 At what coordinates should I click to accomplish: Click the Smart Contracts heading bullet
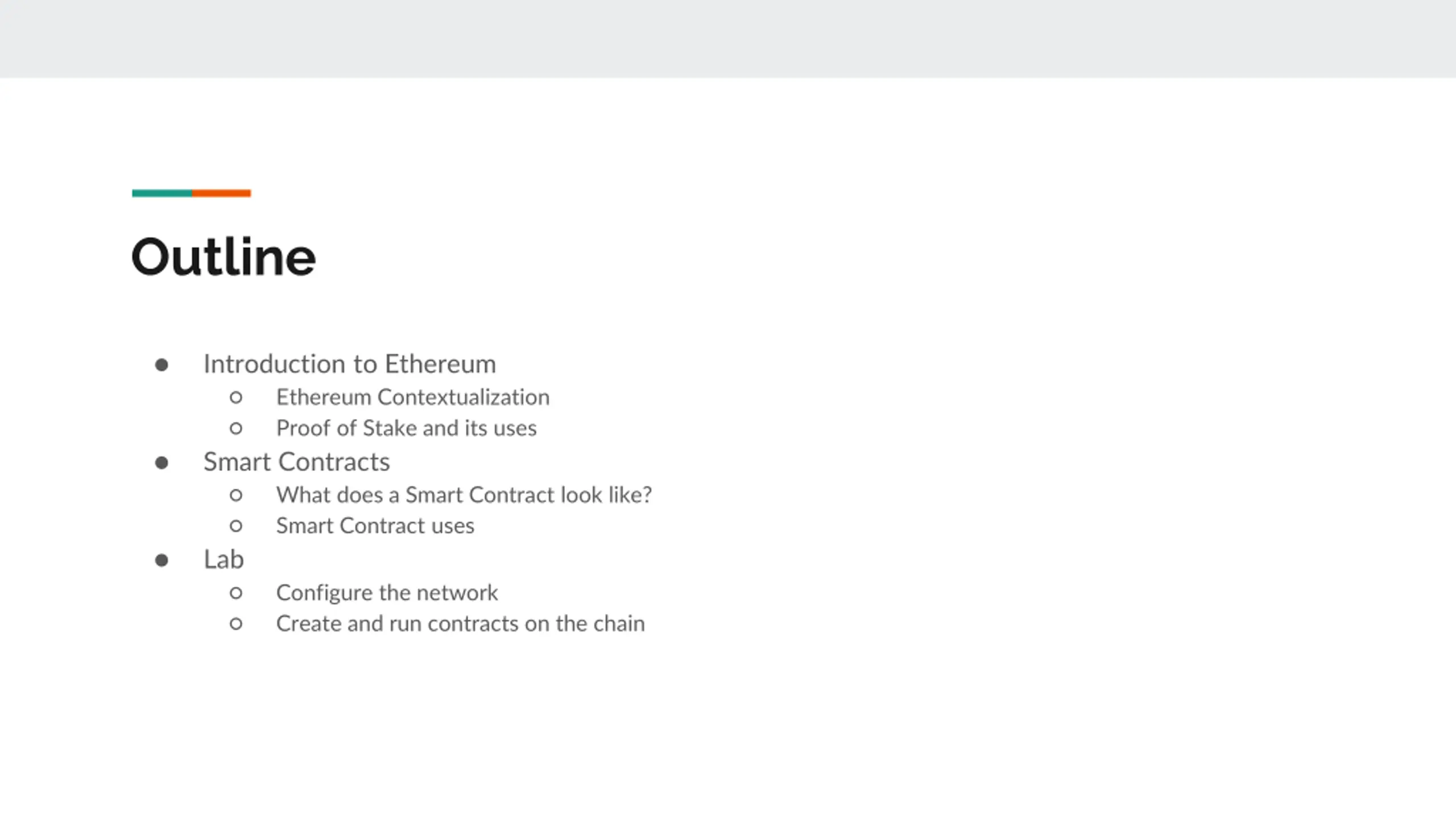click(x=297, y=462)
